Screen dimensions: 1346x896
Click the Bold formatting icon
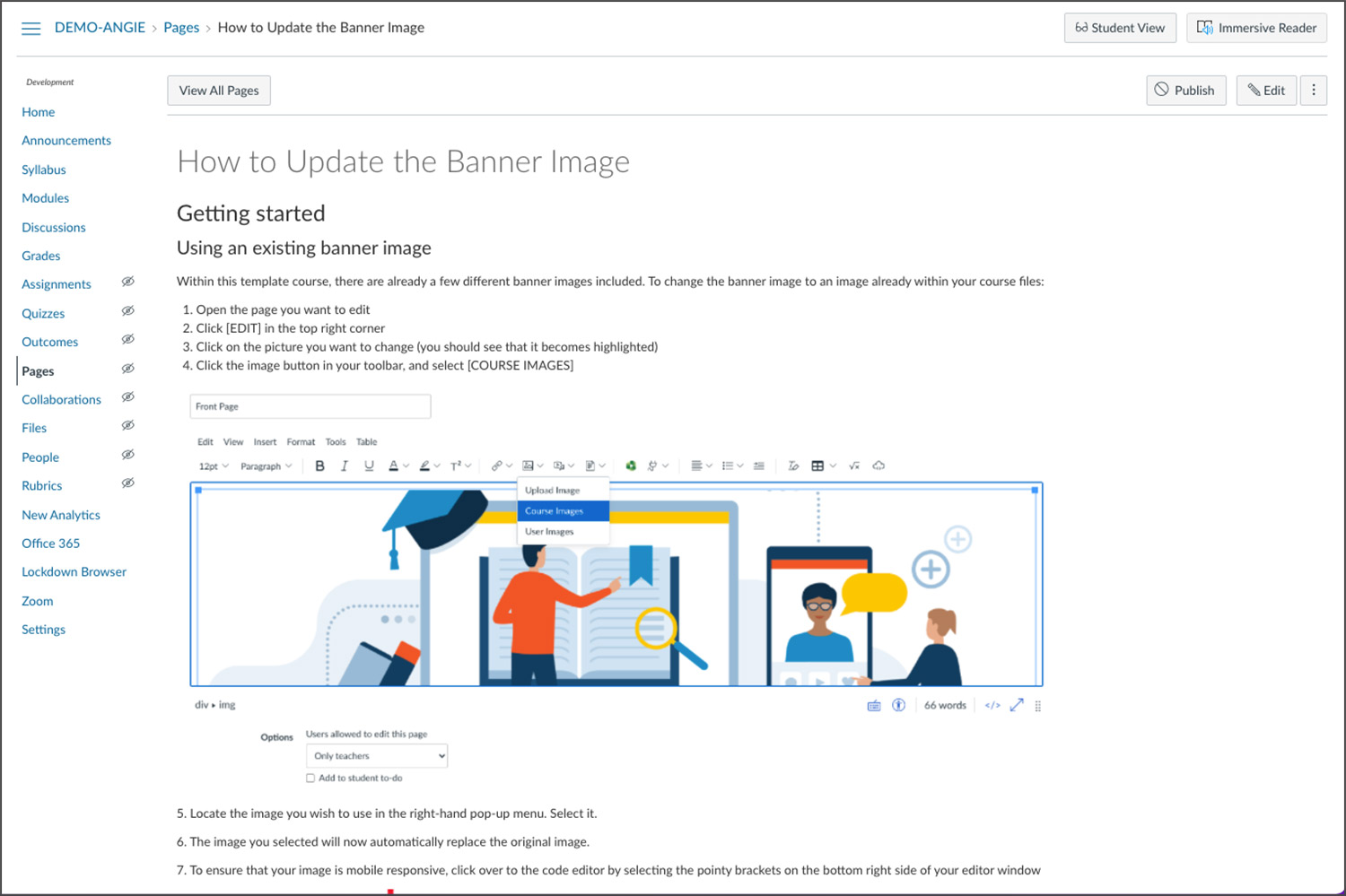tap(319, 465)
